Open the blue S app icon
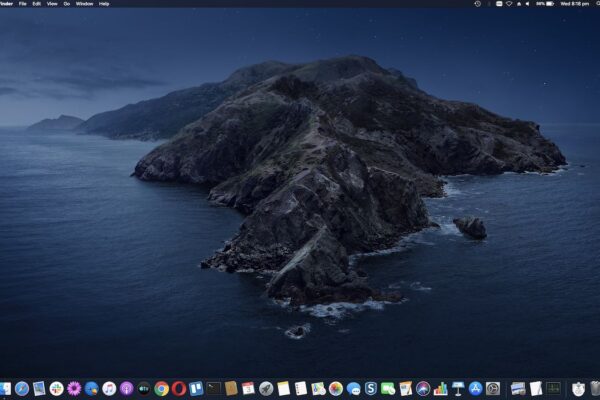Viewport: 600px width, 400px height. [370, 389]
